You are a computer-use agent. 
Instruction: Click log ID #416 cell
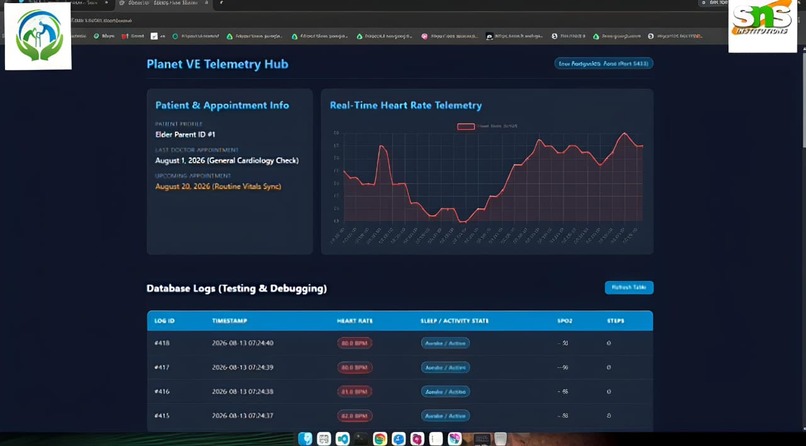[162, 392]
